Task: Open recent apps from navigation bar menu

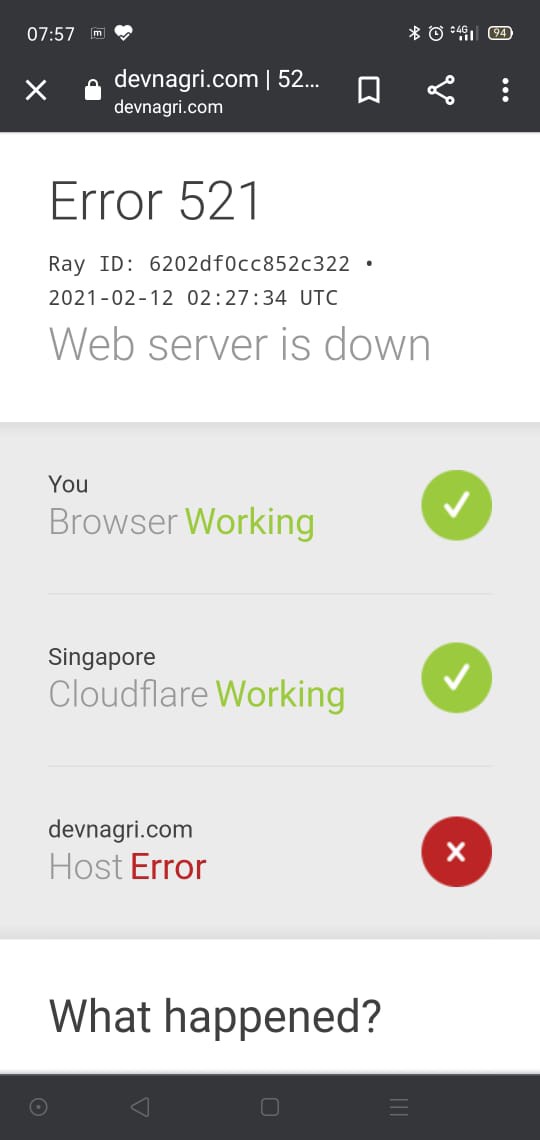Action: [x=398, y=1107]
